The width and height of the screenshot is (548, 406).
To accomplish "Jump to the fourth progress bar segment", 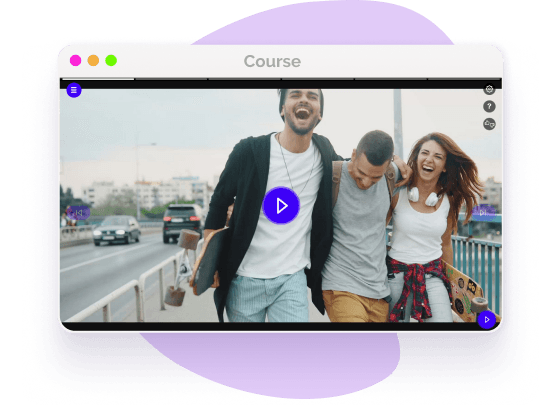I will point(318,79).
